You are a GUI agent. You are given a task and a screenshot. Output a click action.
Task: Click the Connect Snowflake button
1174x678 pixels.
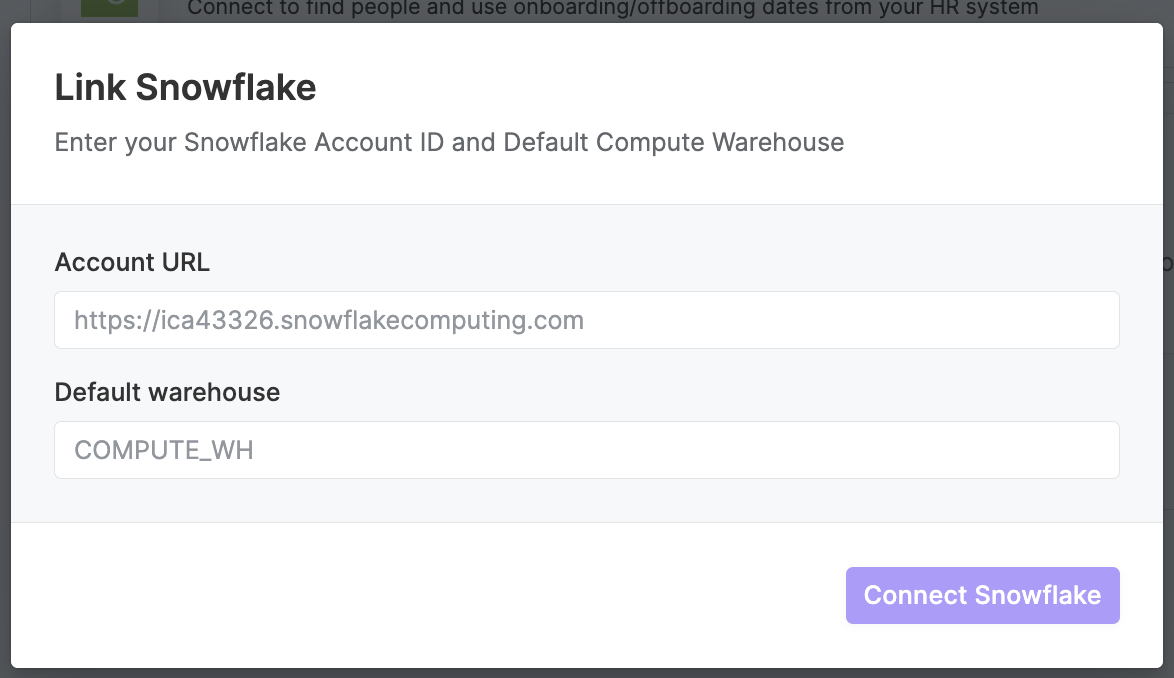(982, 595)
